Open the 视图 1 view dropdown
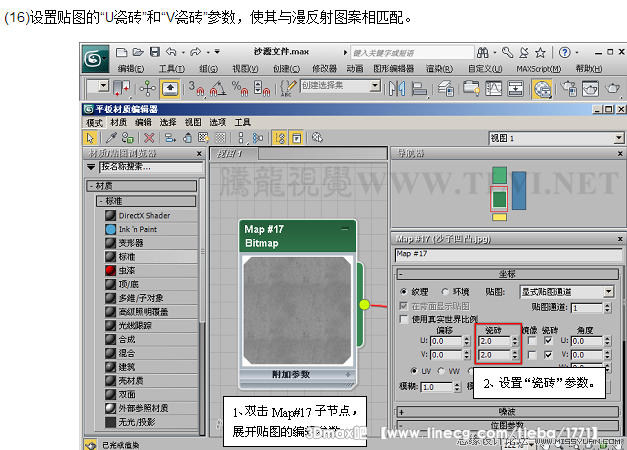This screenshot has width=627, height=450. 556,138
